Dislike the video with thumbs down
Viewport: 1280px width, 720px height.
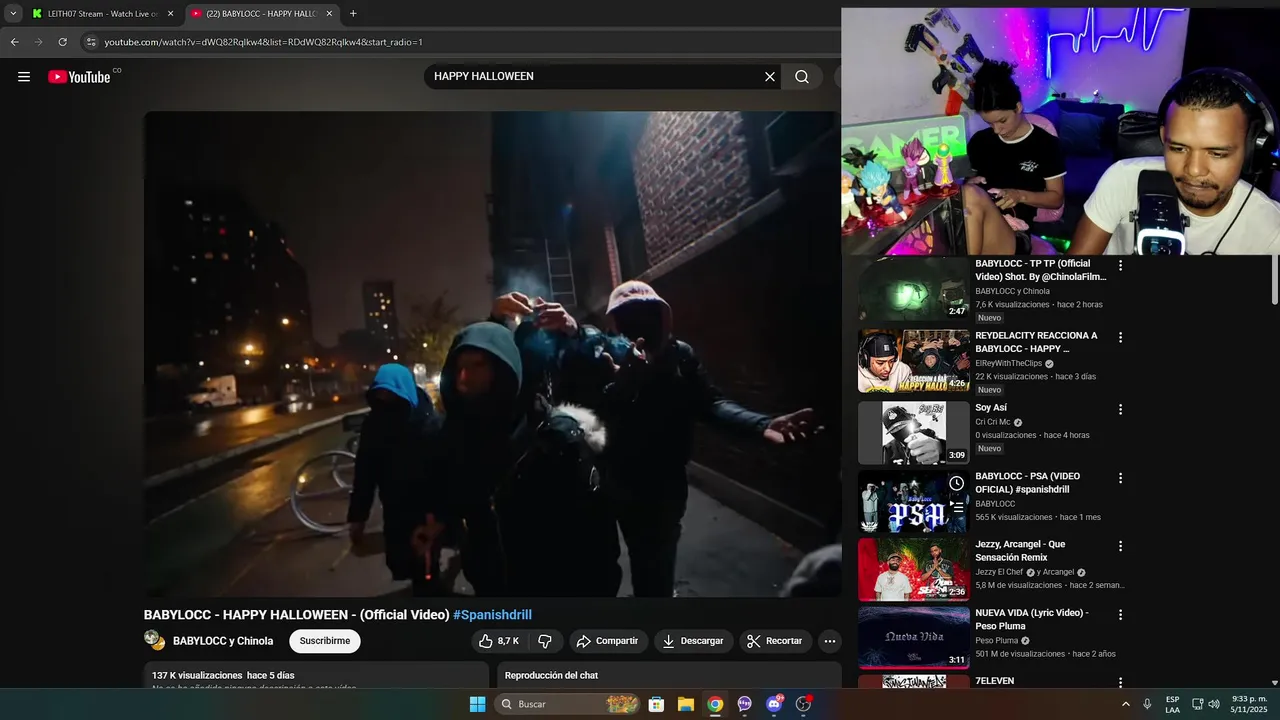545,641
